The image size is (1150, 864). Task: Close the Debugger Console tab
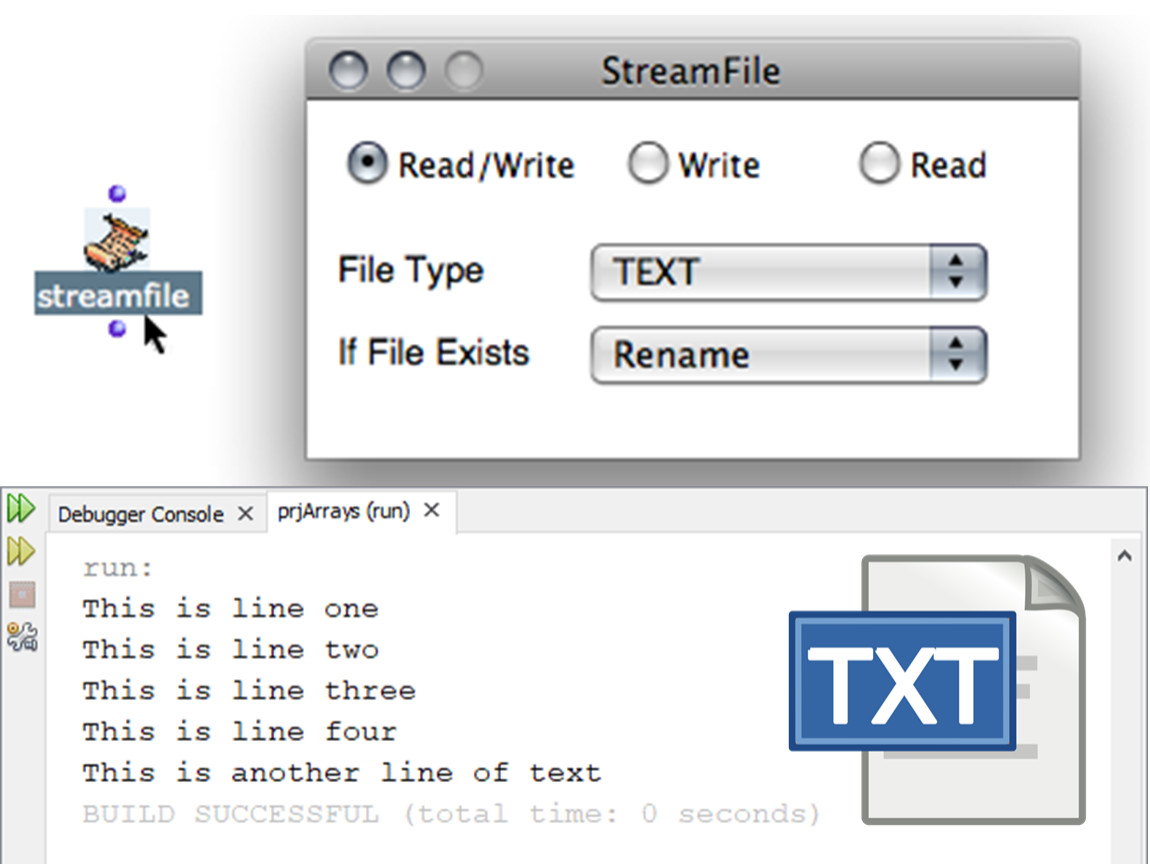coord(245,515)
